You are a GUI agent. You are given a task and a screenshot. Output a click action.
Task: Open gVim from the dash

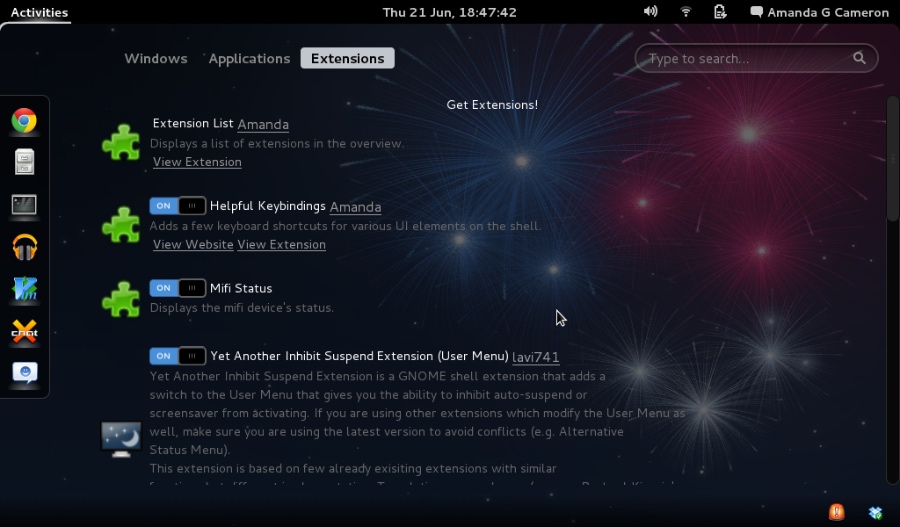(24, 289)
